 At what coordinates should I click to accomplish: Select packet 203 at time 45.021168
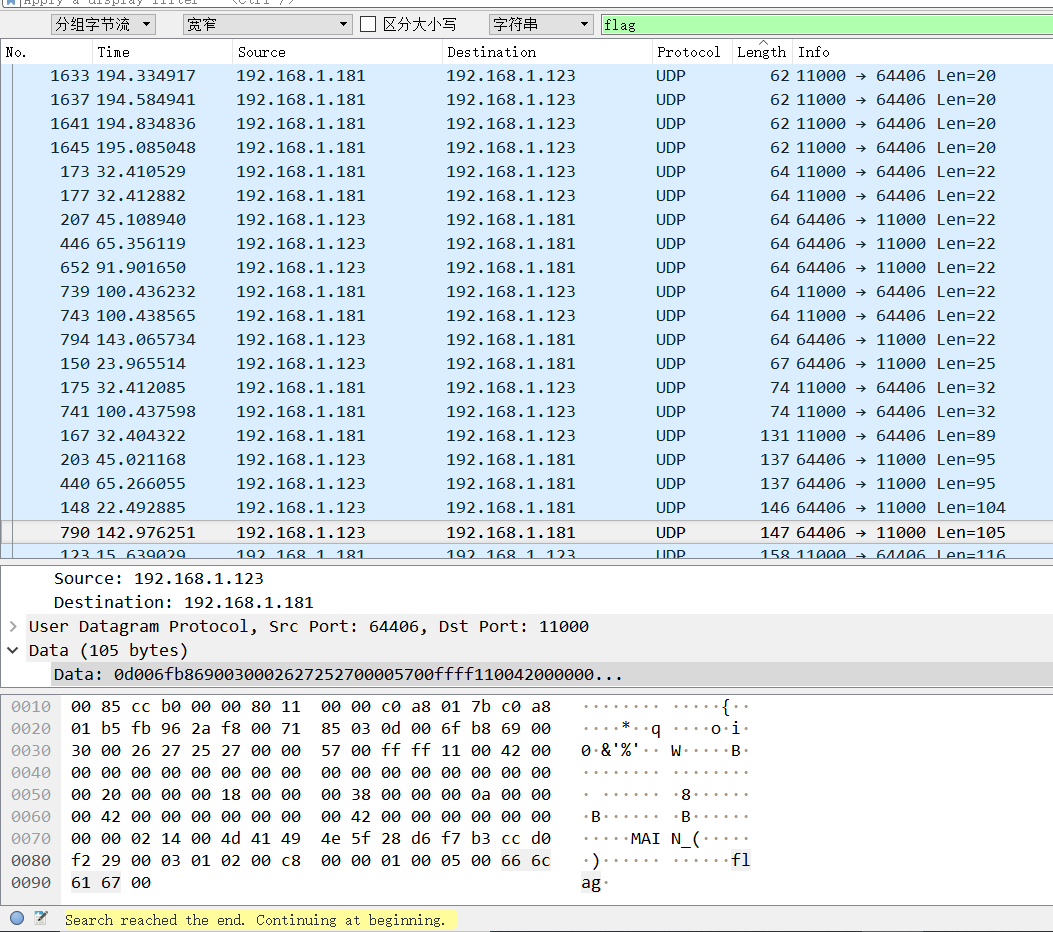coord(526,460)
